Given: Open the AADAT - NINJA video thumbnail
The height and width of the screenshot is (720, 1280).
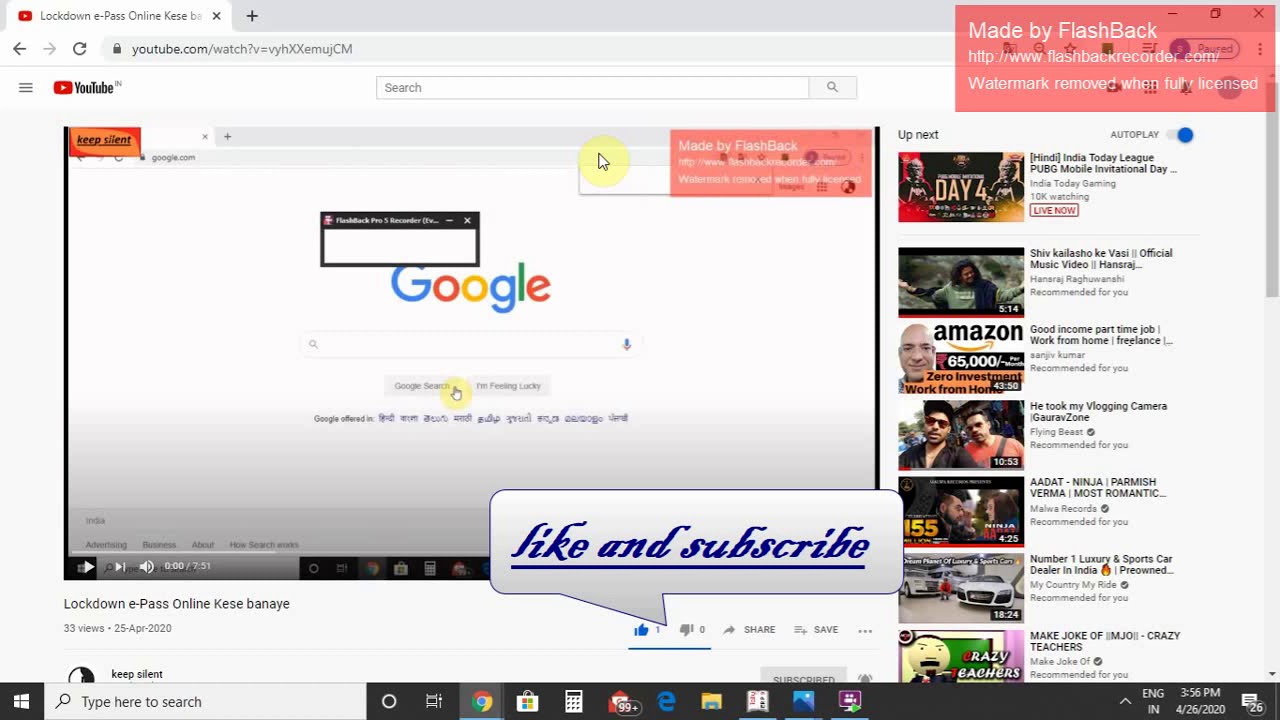Looking at the screenshot, I should [961, 511].
